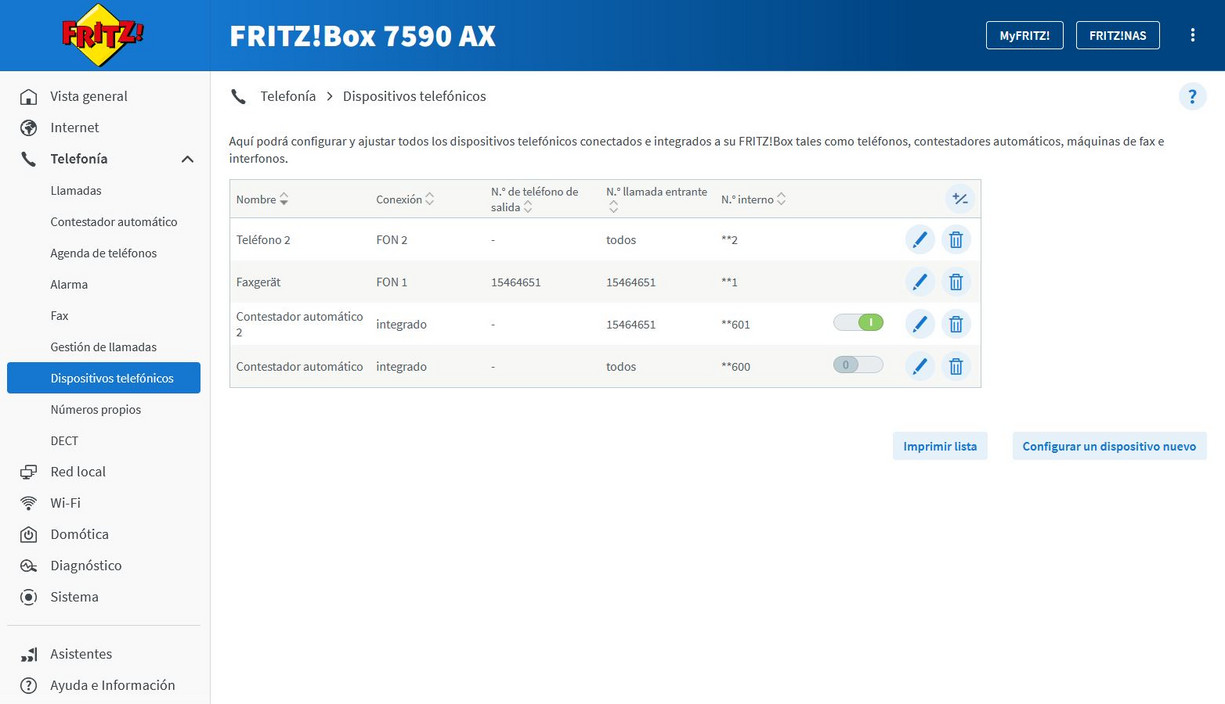Image resolution: width=1225 pixels, height=704 pixels.
Task: Disable Contestador automático 2 toggle
Action: (858, 323)
